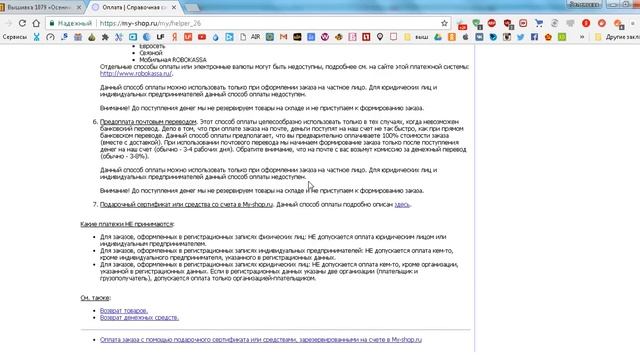Click the AdBlock ABP extension icon

492,23
